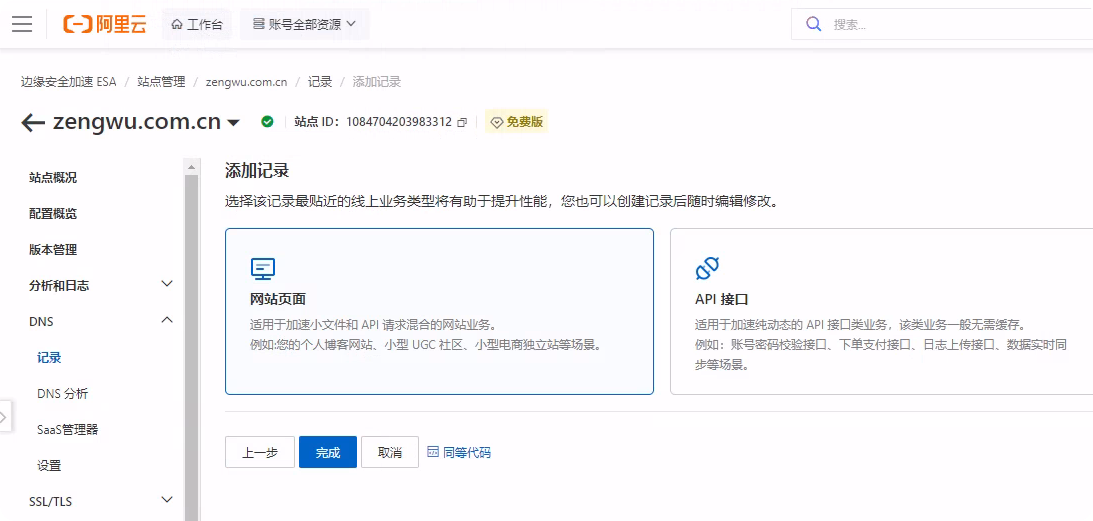This screenshot has width=1093, height=521.
Task: Open the hamburger navigation menu
Action: 22,24
